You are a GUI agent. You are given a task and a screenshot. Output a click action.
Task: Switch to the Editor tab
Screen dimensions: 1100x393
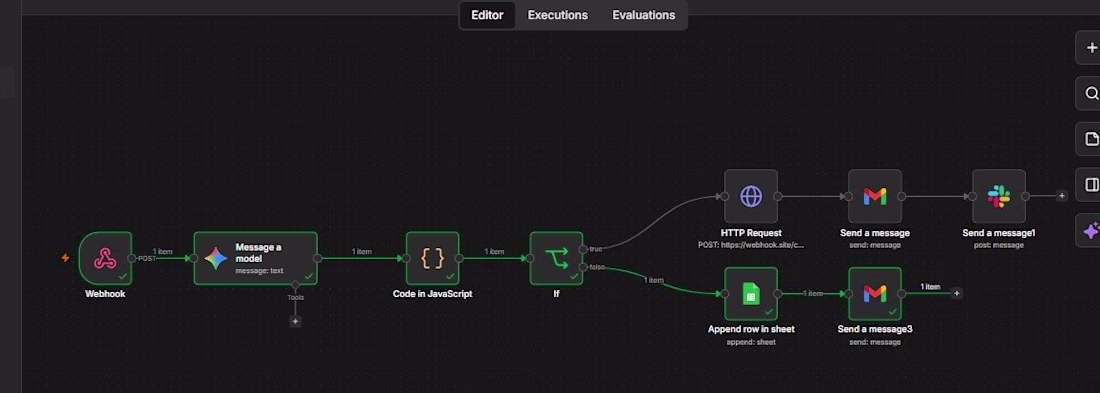point(487,15)
